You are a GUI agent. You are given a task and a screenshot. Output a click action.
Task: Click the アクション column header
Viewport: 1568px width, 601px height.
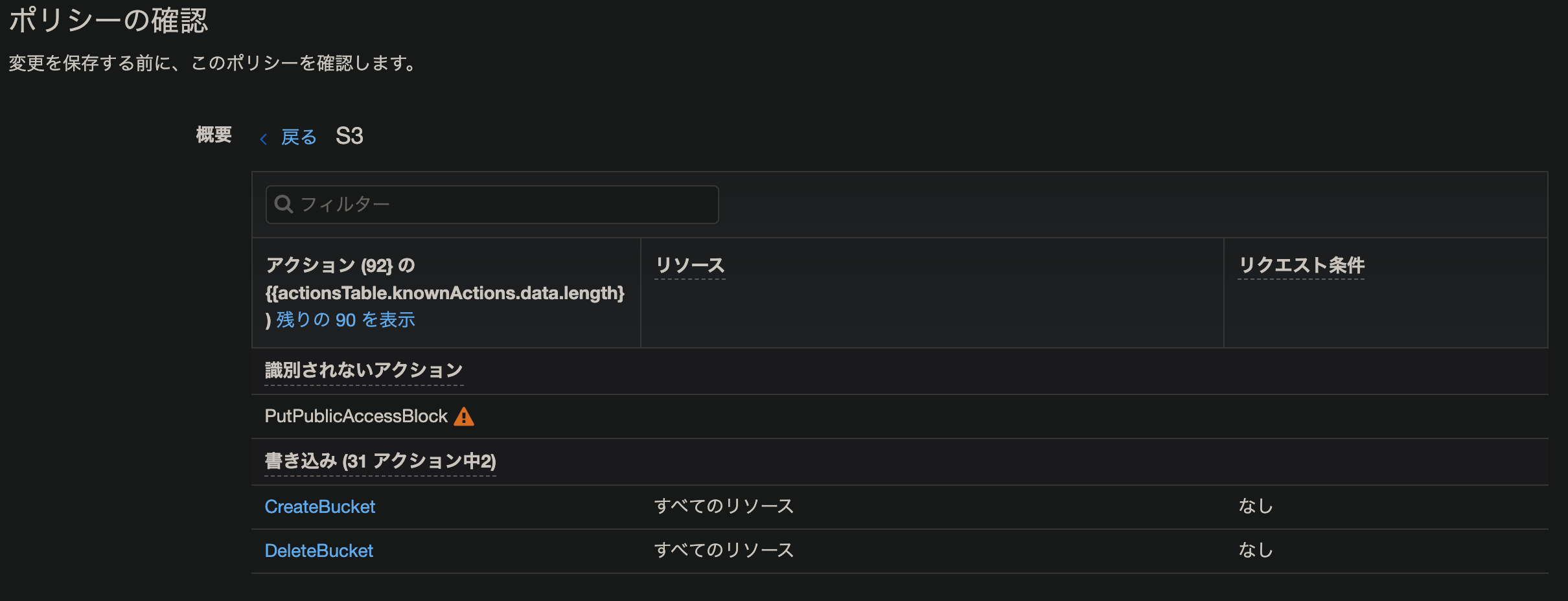[340, 265]
